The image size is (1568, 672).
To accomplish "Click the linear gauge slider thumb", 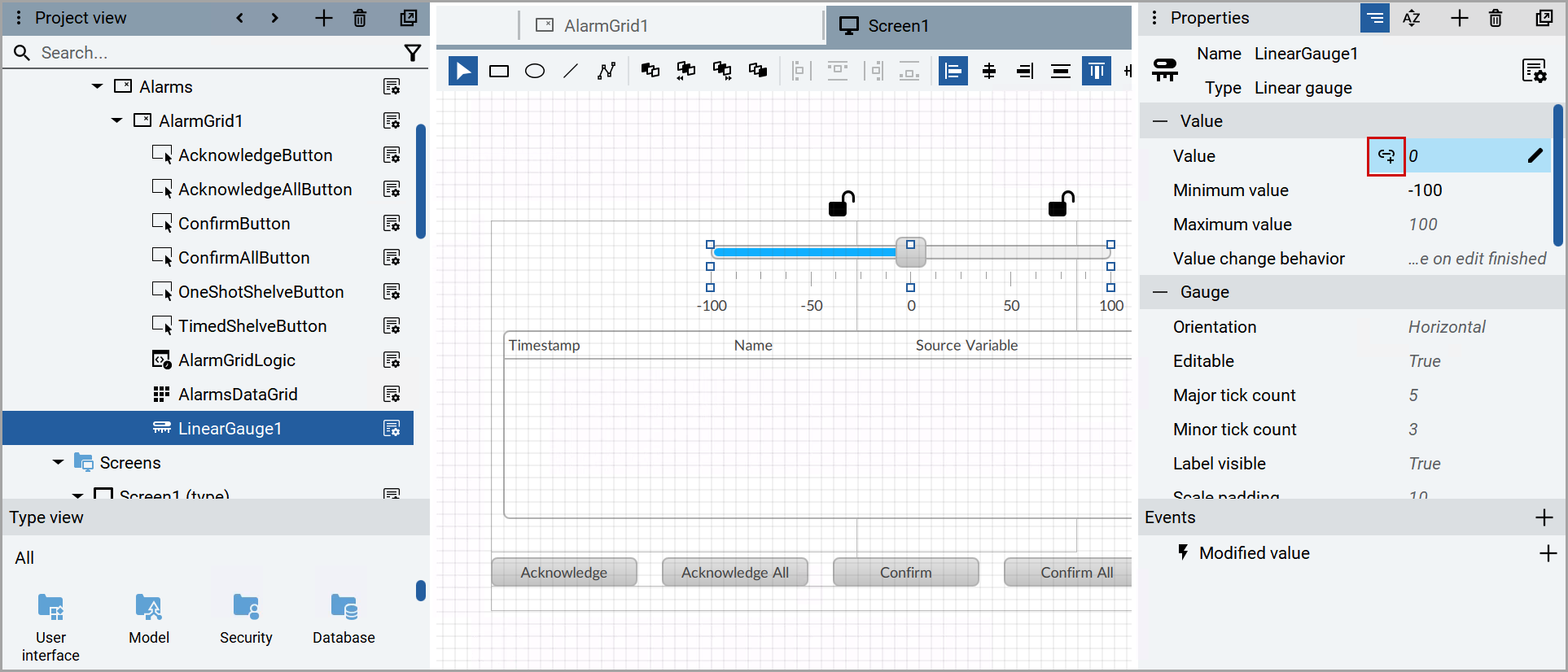I will pyautogui.click(x=911, y=252).
